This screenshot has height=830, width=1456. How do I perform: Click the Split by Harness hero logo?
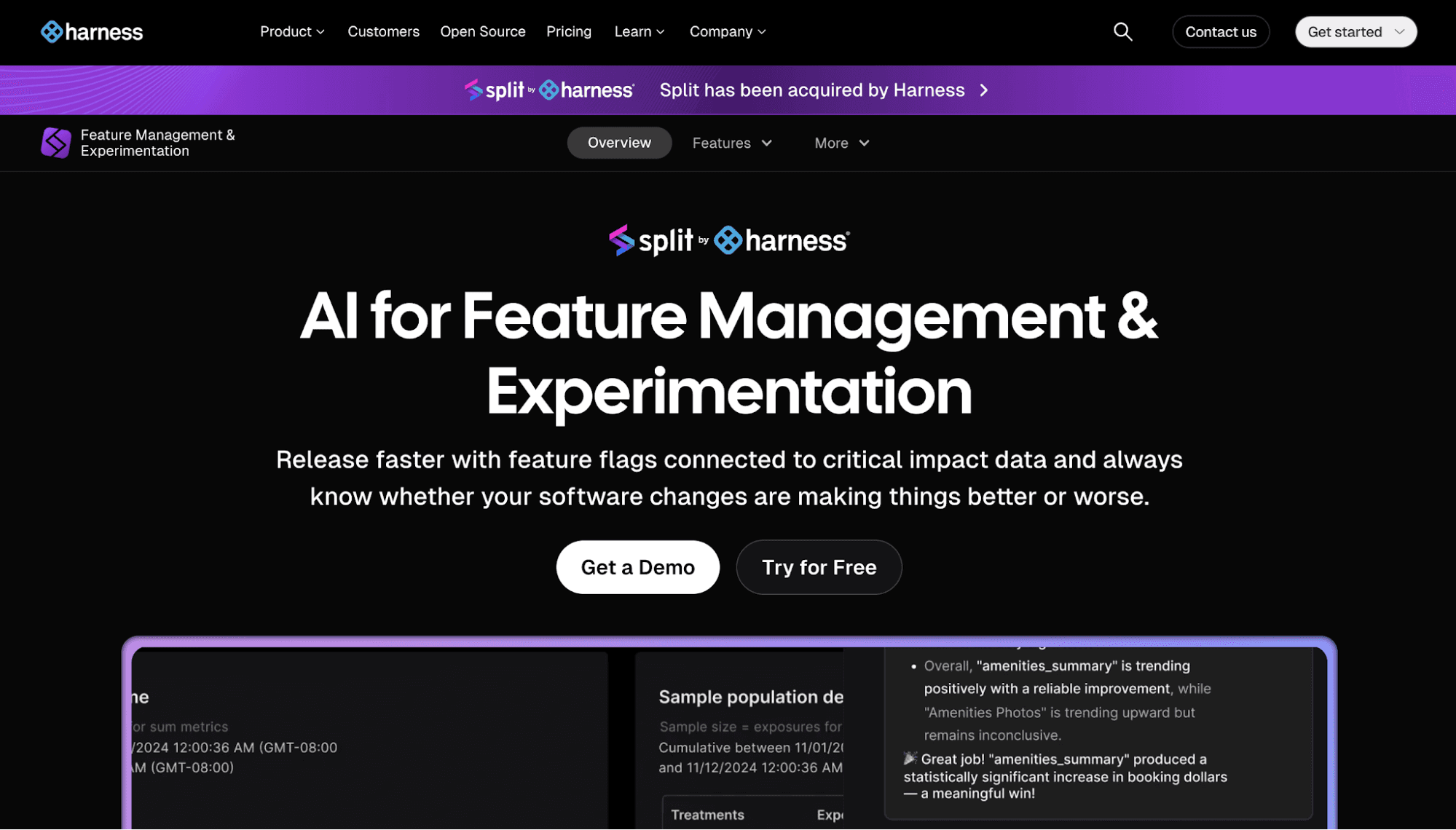(x=729, y=240)
